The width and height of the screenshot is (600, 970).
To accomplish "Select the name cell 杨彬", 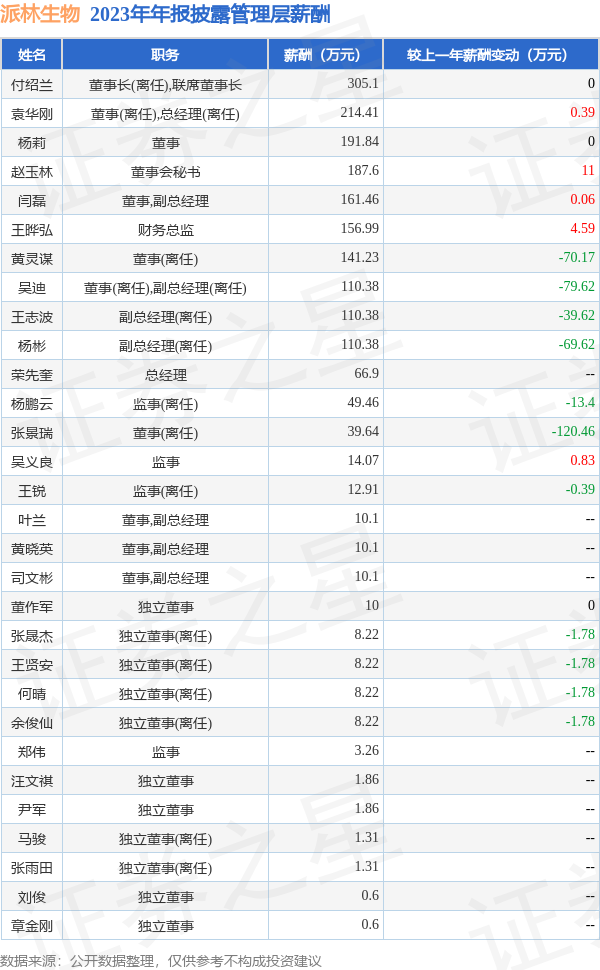I will [32, 346].
